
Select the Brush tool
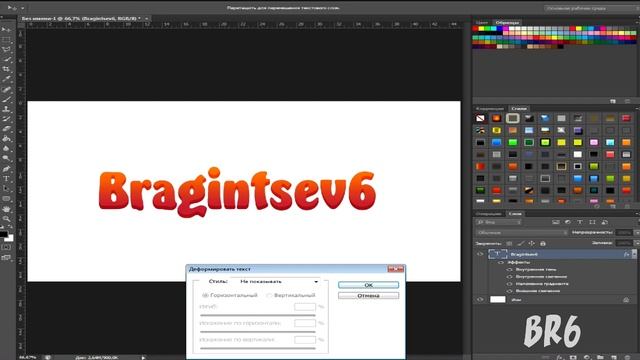[x=6, y=99]
